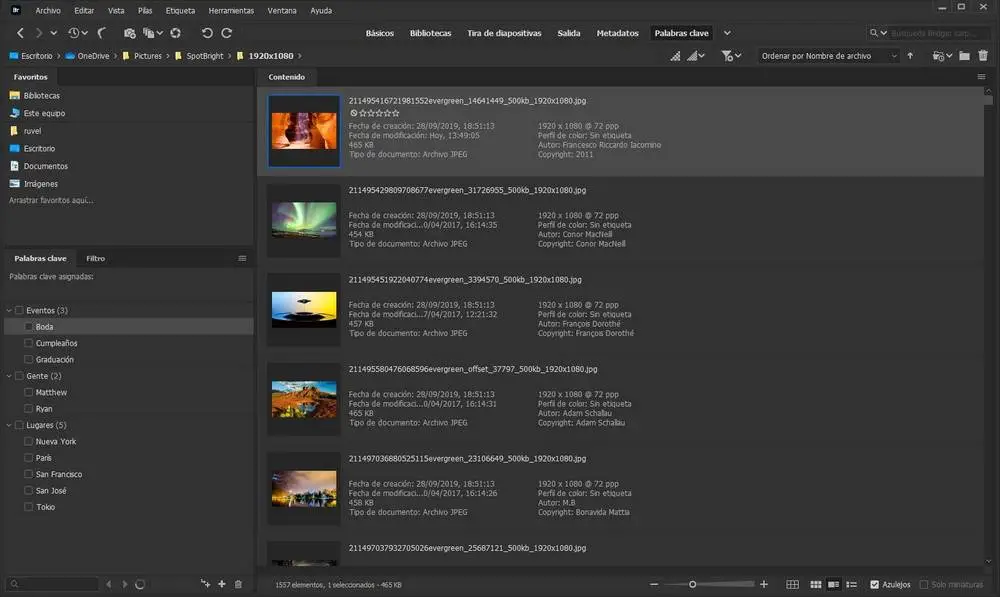Rotate image 90° clockwise
1000x597 pixels.
coord(228,33)
